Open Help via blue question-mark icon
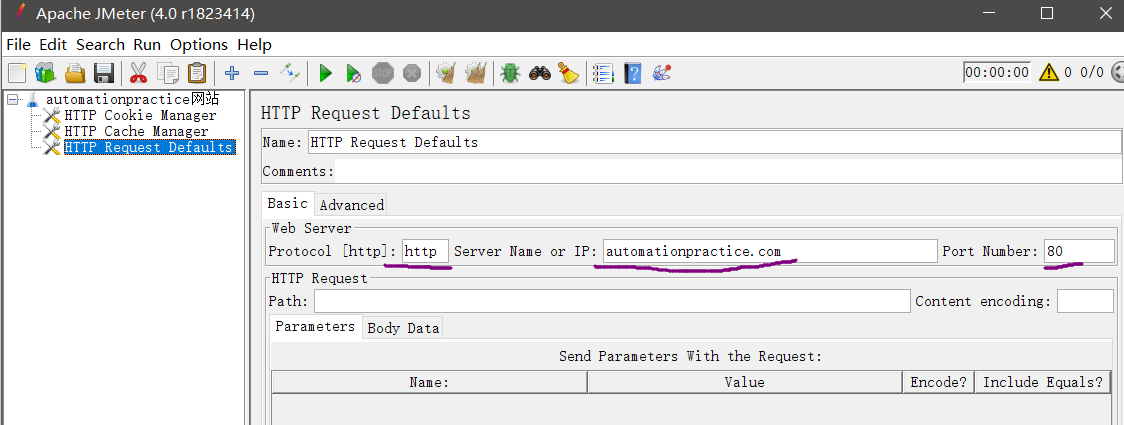This screenshot has width=1124, height=425. [632, 72]
